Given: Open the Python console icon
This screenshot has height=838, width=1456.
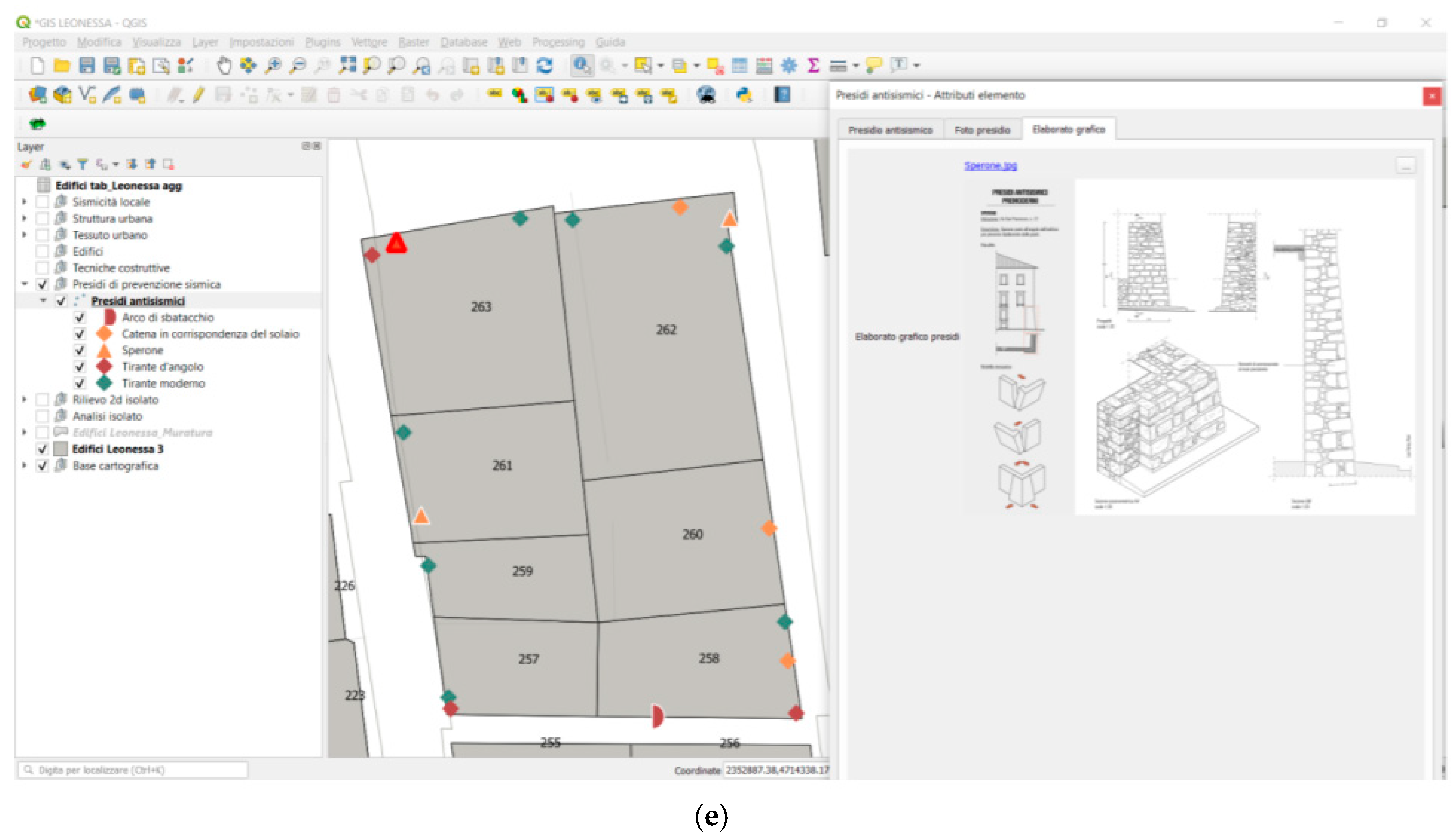Looking at the screenshot, I should 744,95.
